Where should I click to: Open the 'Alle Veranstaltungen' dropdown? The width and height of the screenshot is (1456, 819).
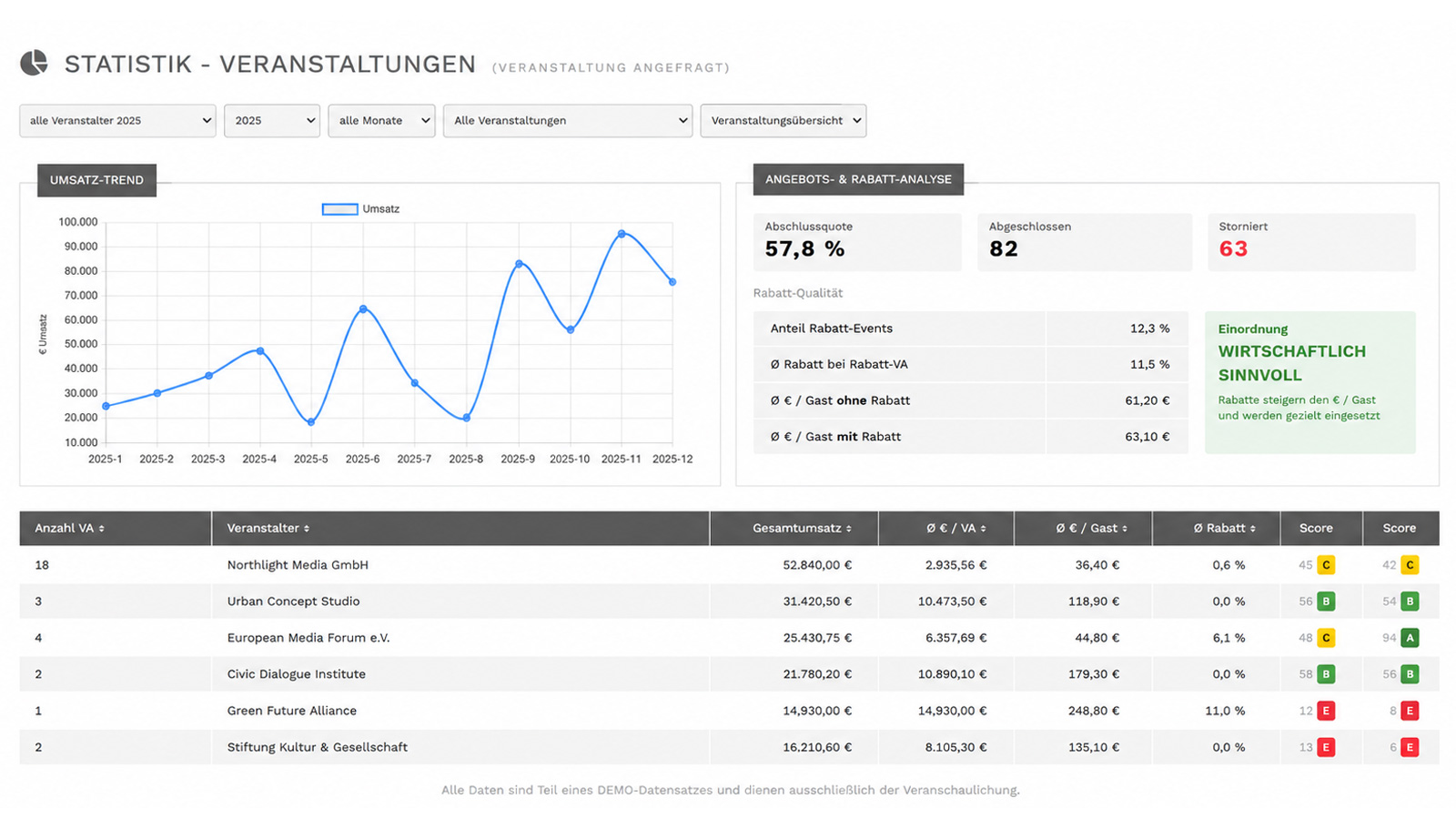point(568,120)
